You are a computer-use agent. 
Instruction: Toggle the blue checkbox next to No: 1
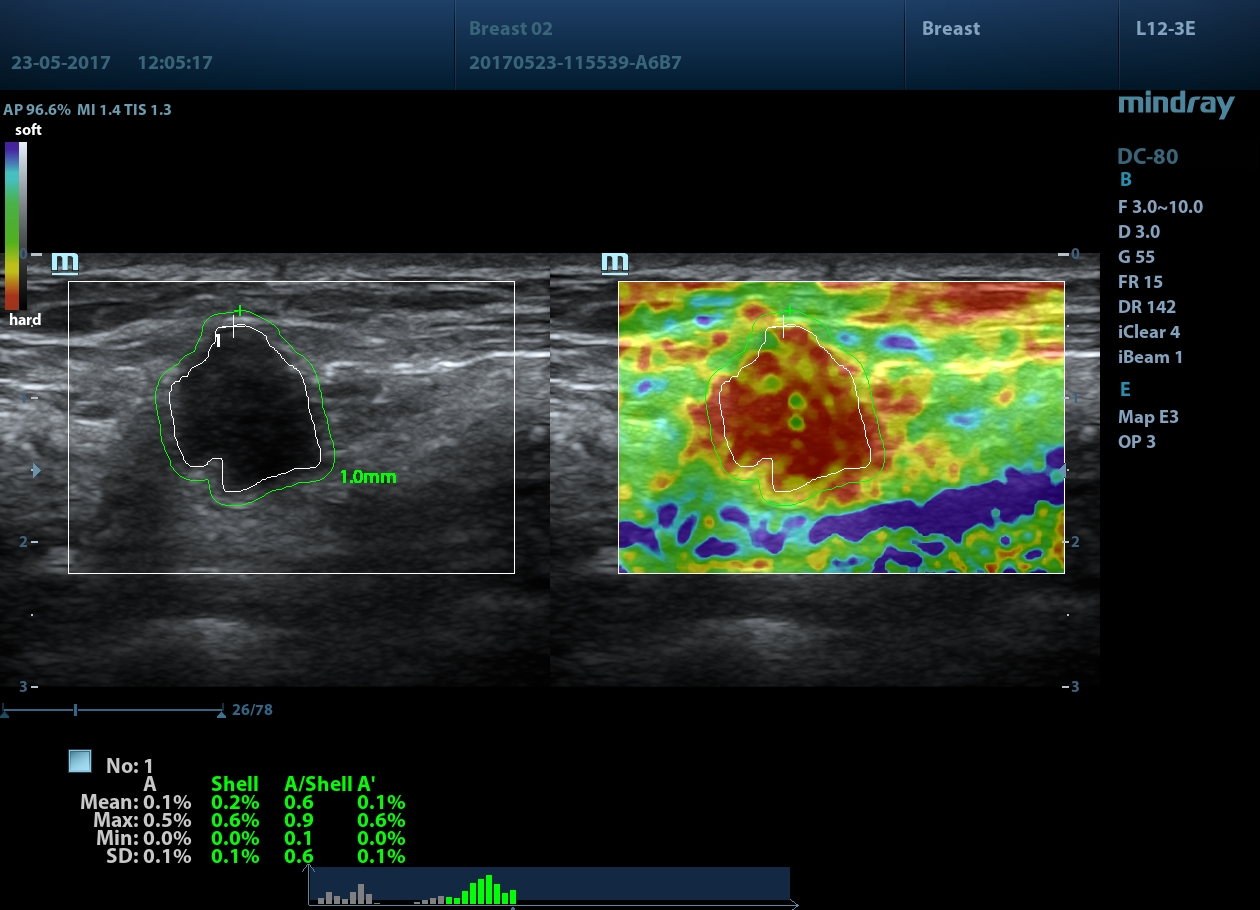[x=80, y=762]
